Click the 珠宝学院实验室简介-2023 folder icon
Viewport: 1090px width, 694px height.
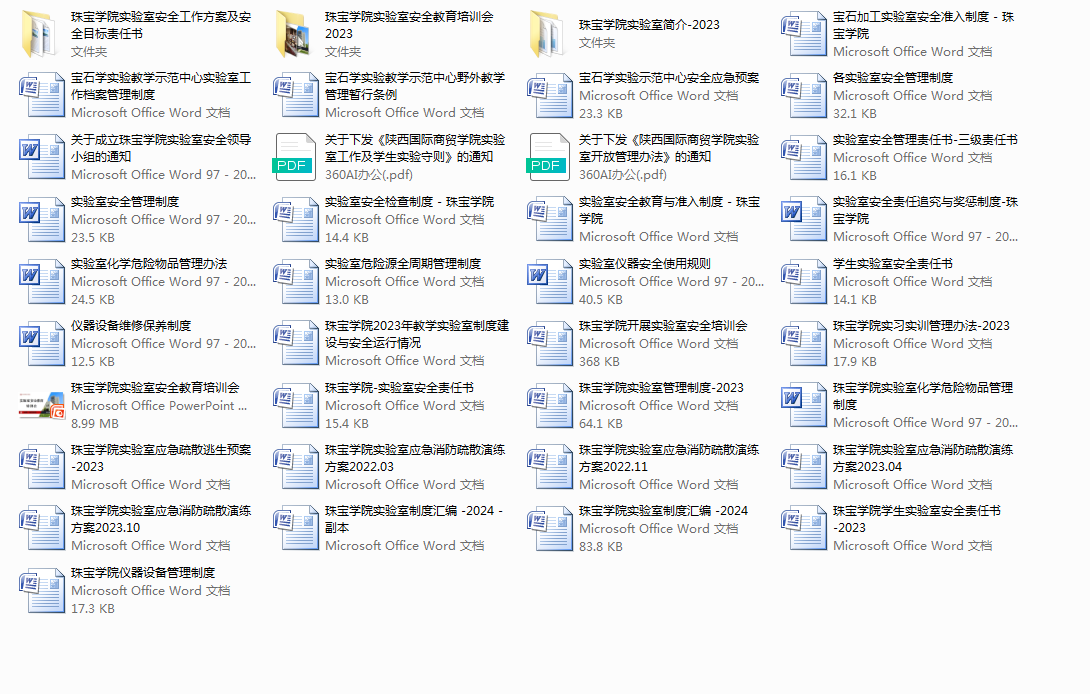click(x=548, y=33)
